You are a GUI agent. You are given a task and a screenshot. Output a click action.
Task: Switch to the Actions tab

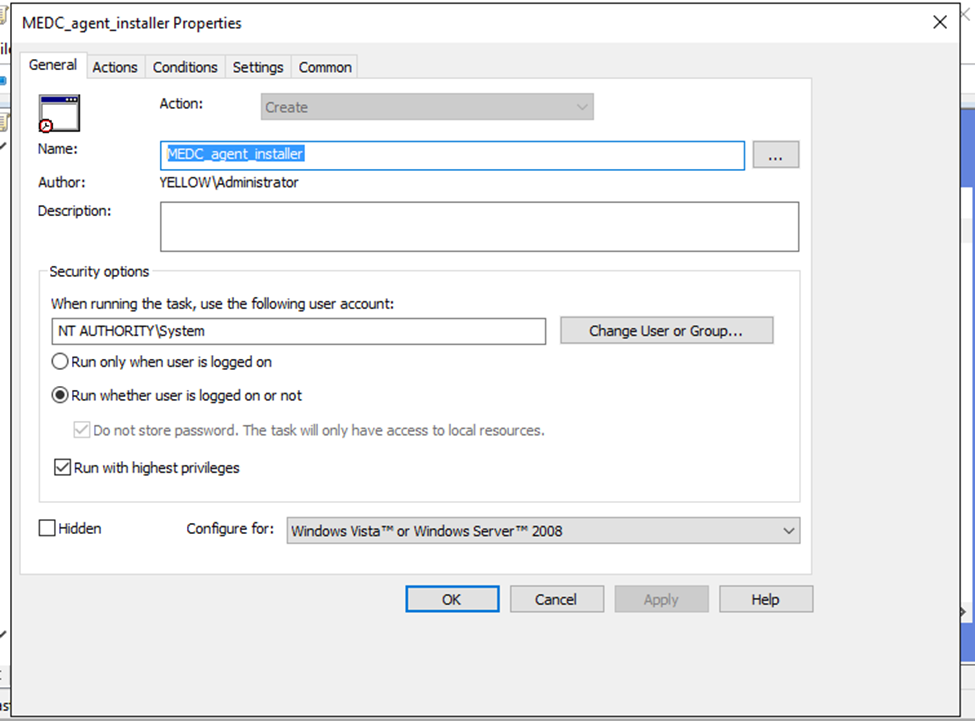tap(115, 67)
